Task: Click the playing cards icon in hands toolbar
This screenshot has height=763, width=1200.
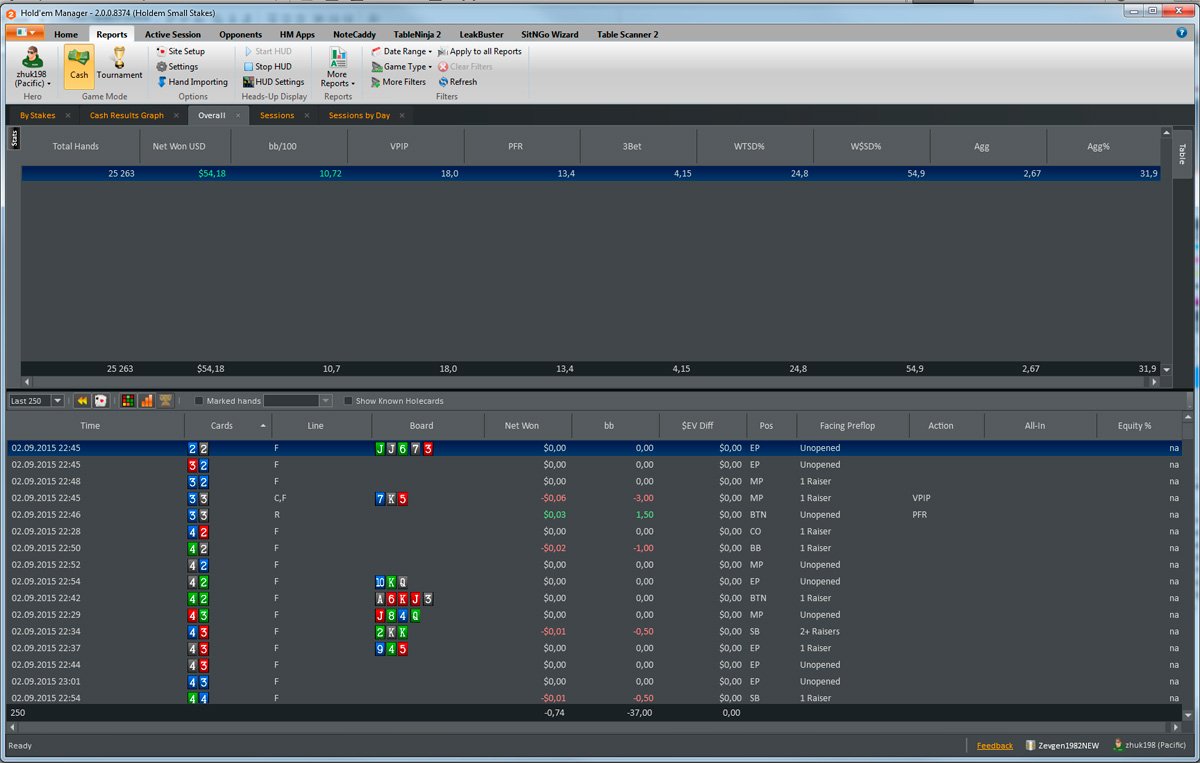Action: pos(101,401)
